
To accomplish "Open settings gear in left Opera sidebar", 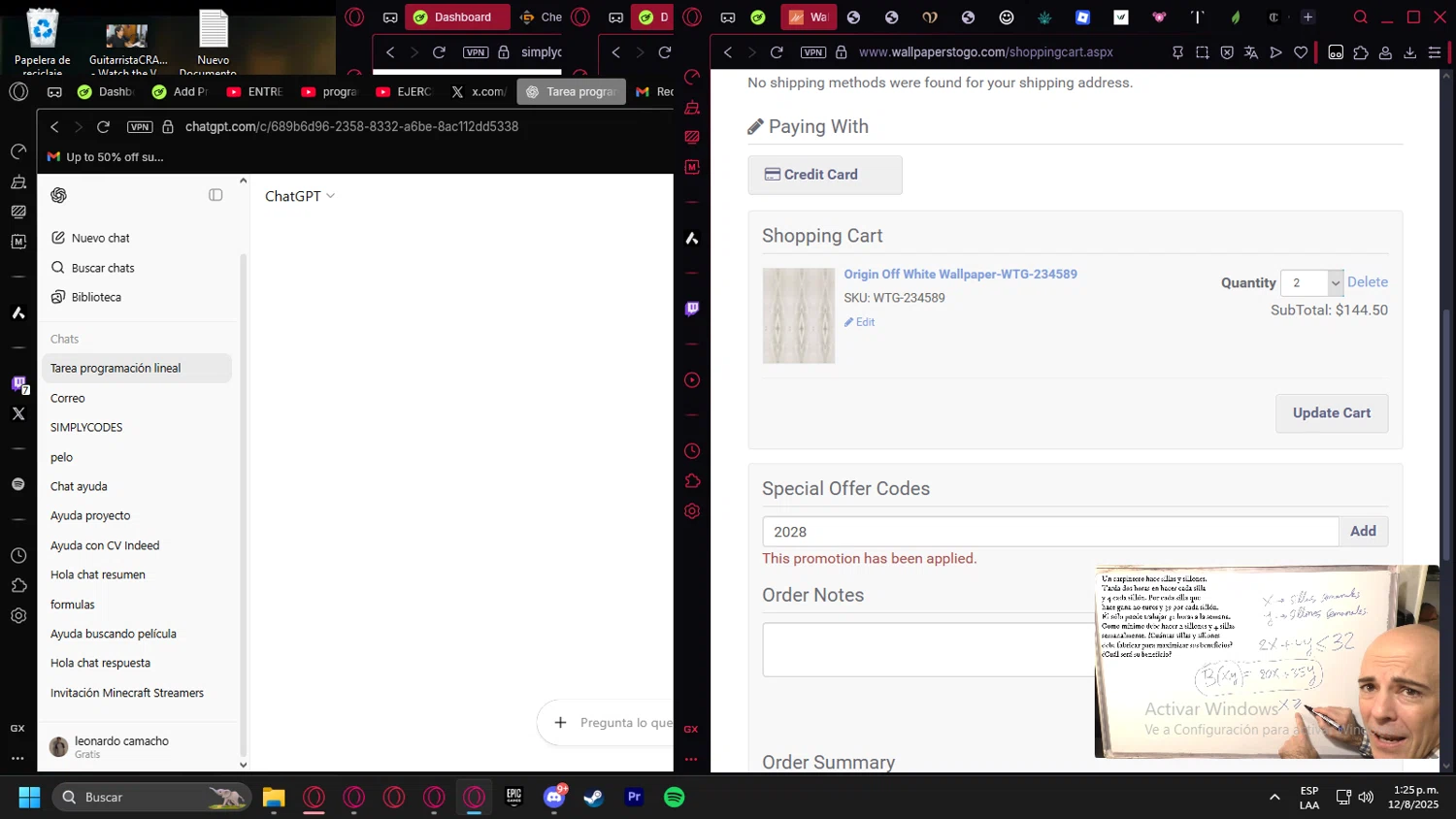I will tap(18, 616).
